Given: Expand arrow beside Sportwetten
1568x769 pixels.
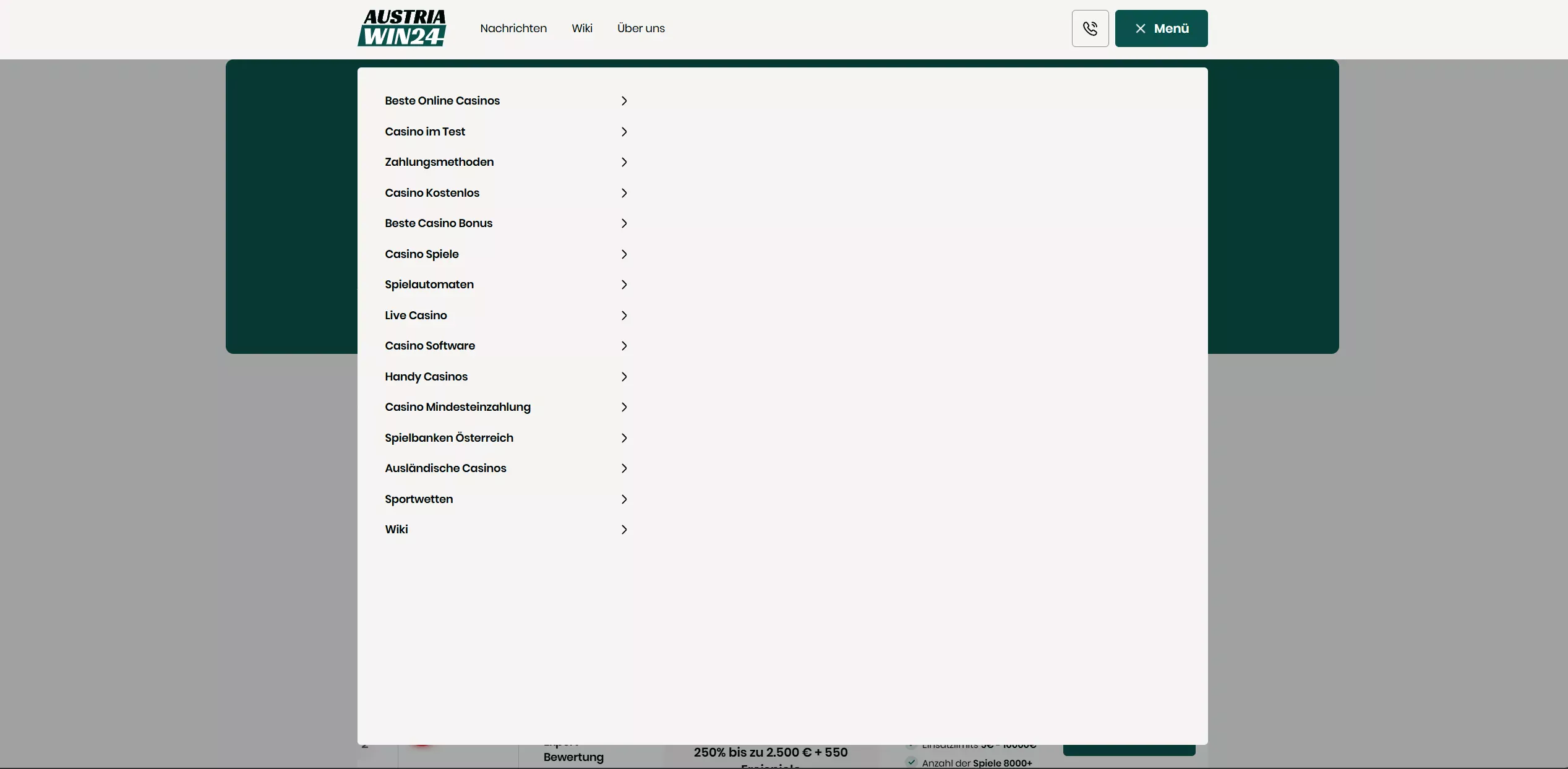Looking at the screenshot, I should click(x=624, y=499).
